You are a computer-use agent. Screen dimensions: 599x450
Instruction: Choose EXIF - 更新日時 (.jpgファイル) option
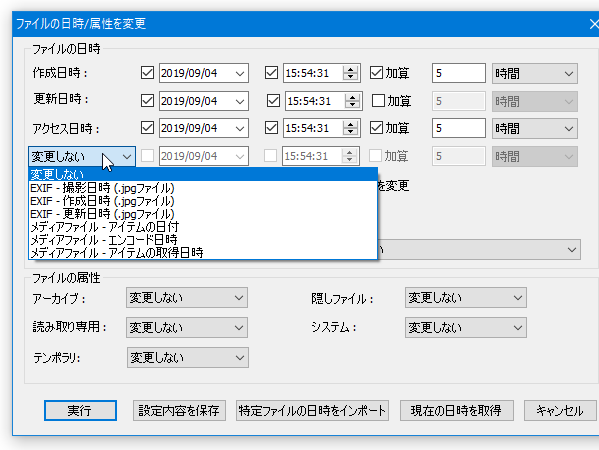203,214
